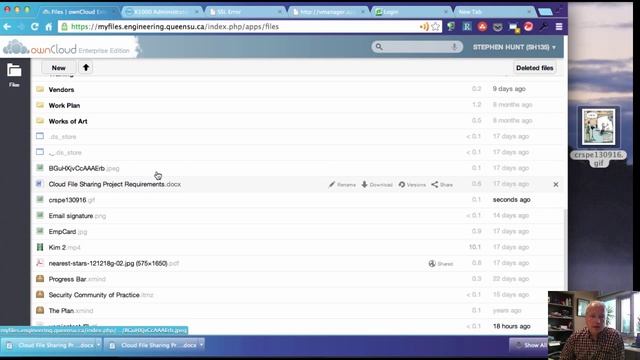Open second download item dropdown arrow
This screenshot has width=640, height=360.
coord(201,345)
